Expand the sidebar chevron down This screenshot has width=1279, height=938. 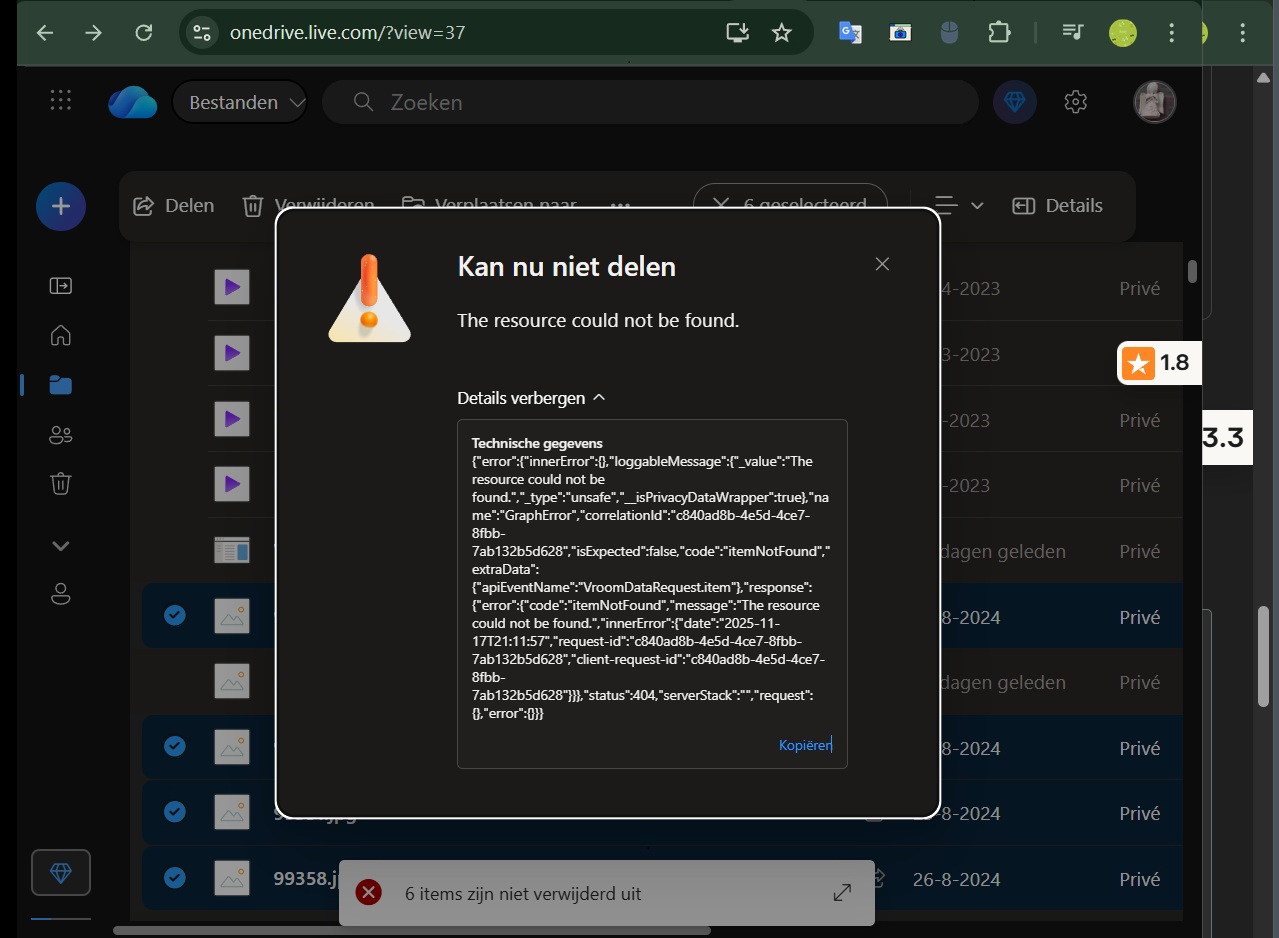tap(61, 546)
